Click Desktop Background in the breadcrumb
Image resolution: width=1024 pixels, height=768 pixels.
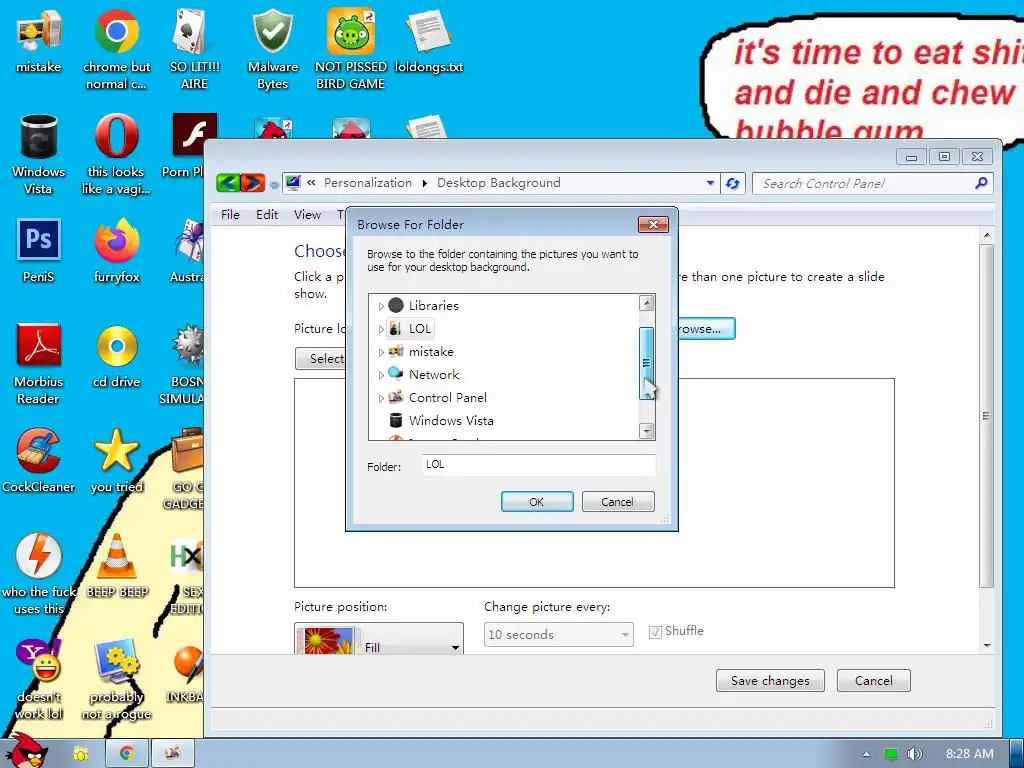498,183
